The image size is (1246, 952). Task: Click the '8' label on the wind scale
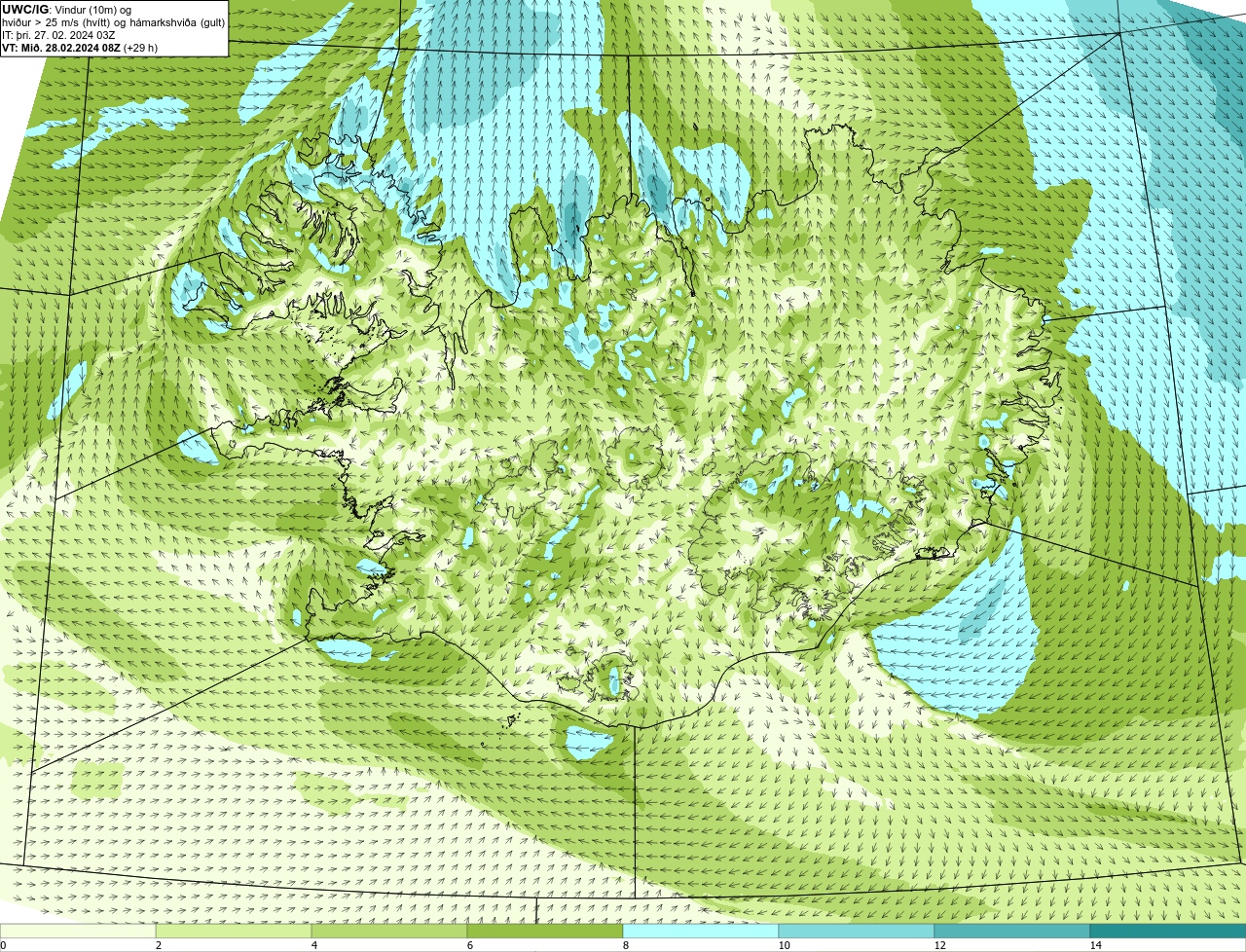(x=625, y=945)
